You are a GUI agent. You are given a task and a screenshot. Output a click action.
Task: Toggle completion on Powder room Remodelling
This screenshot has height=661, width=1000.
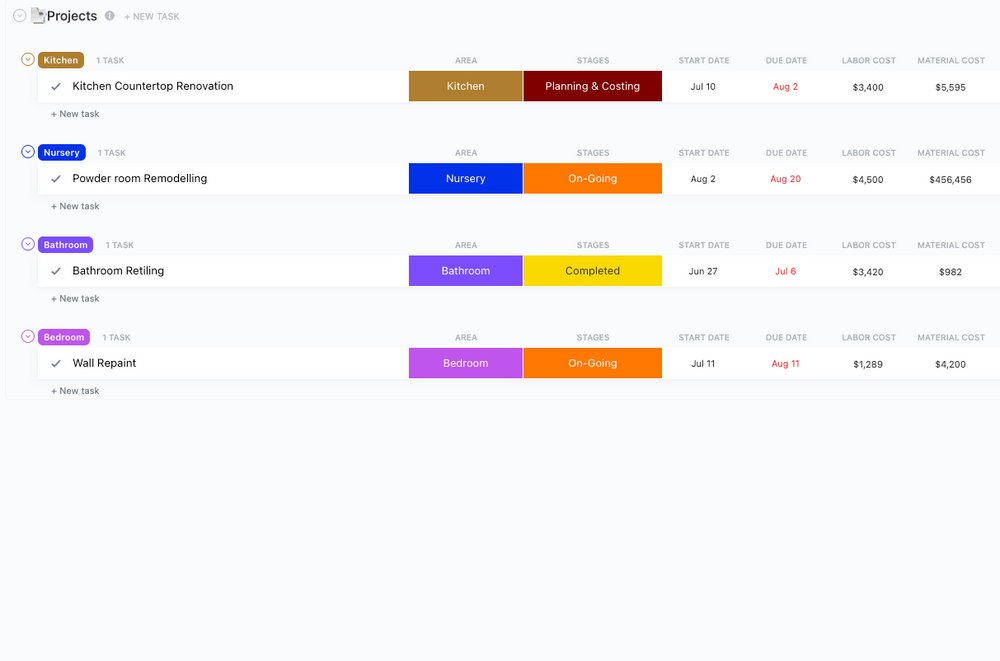(56, 178)
